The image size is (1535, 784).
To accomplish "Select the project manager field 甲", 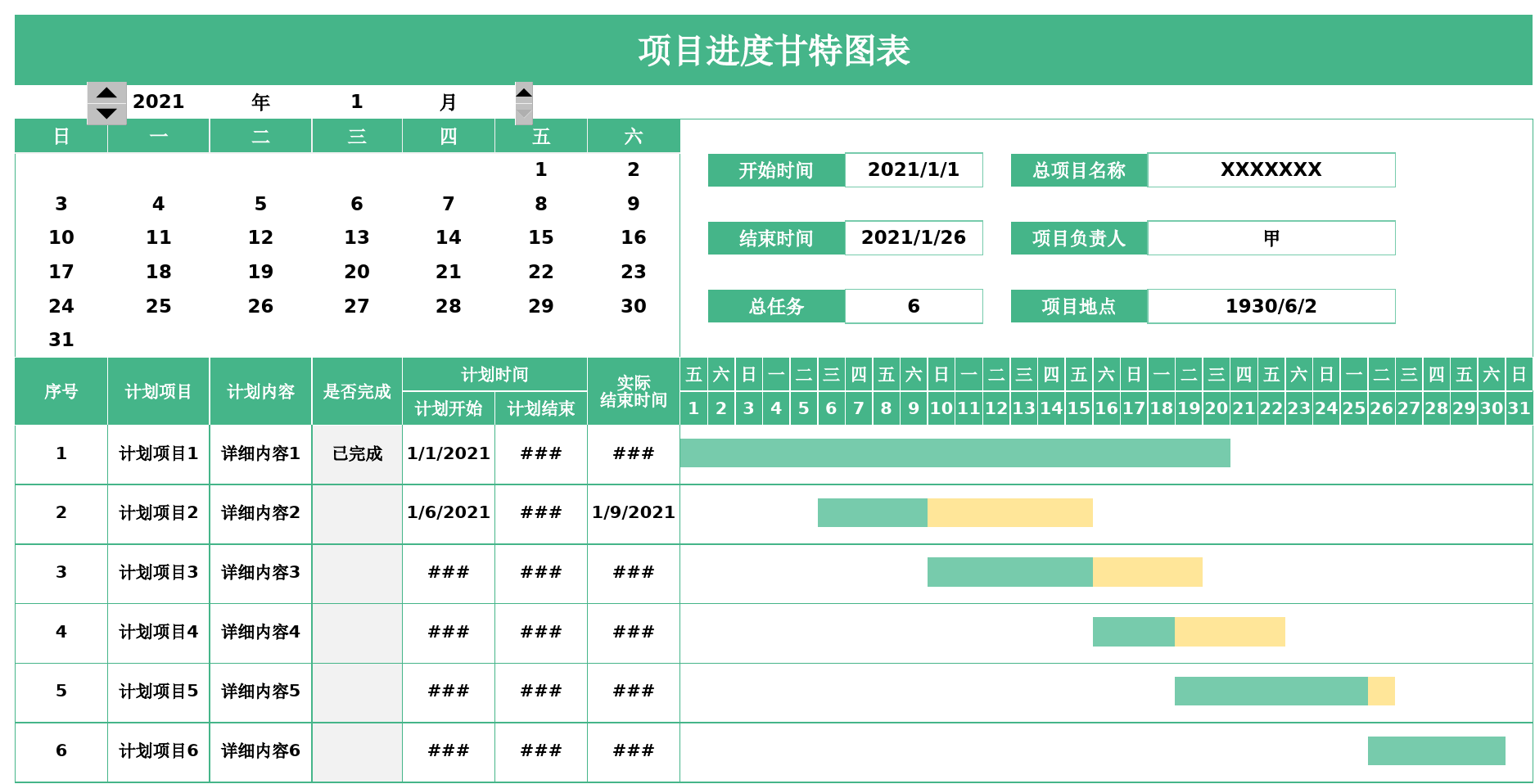I will coord(1271,237).
